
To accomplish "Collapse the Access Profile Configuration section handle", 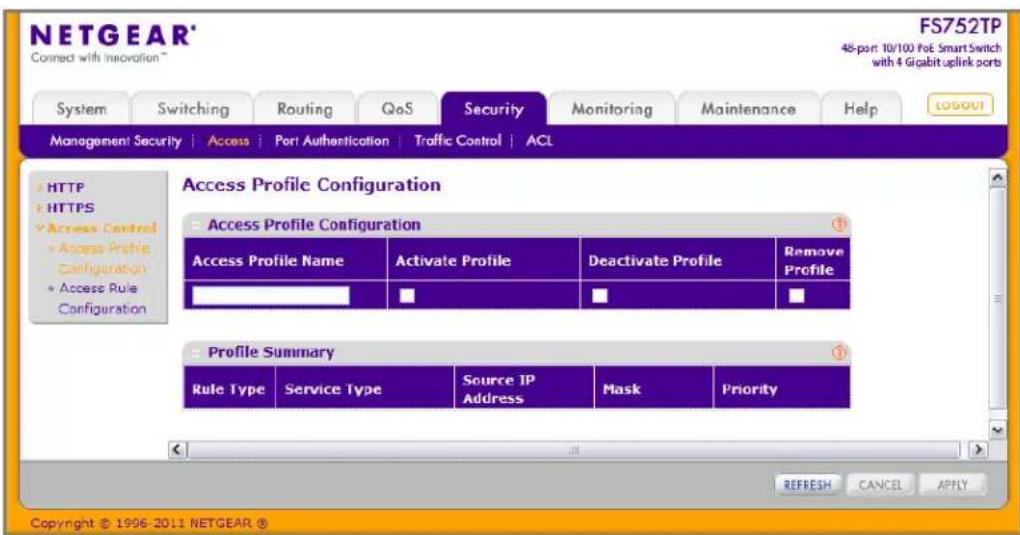I will pyautogui.click(x=195, y=225).
